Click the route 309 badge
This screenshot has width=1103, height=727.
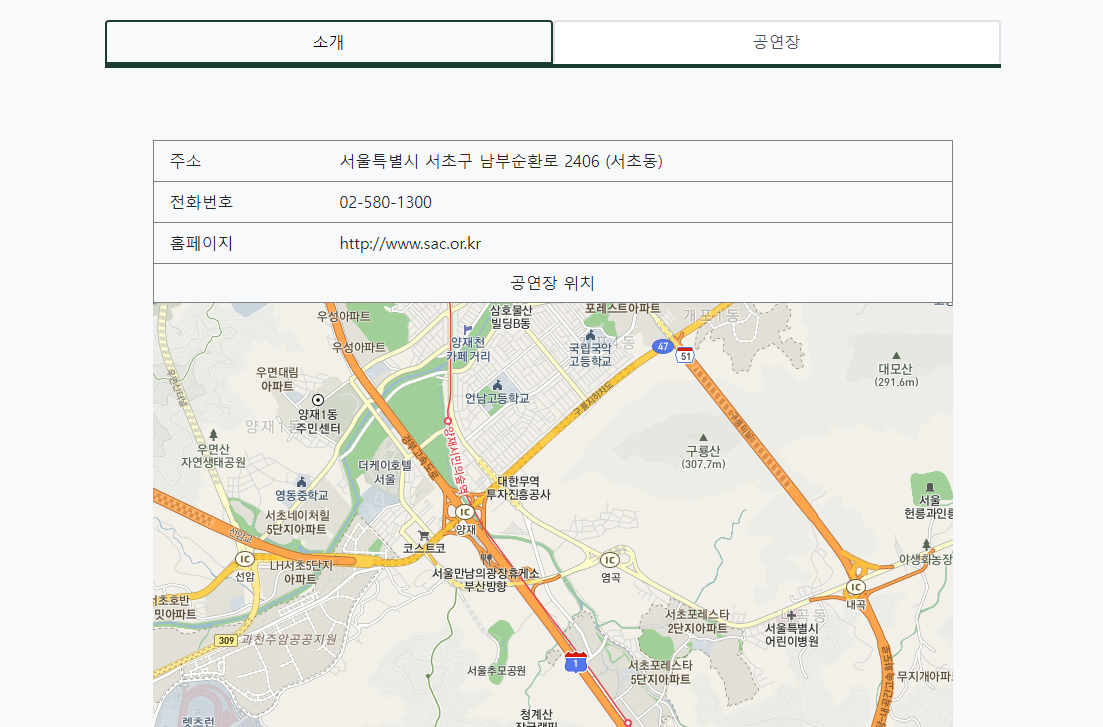pyautogui.click(x=226, y=640)
